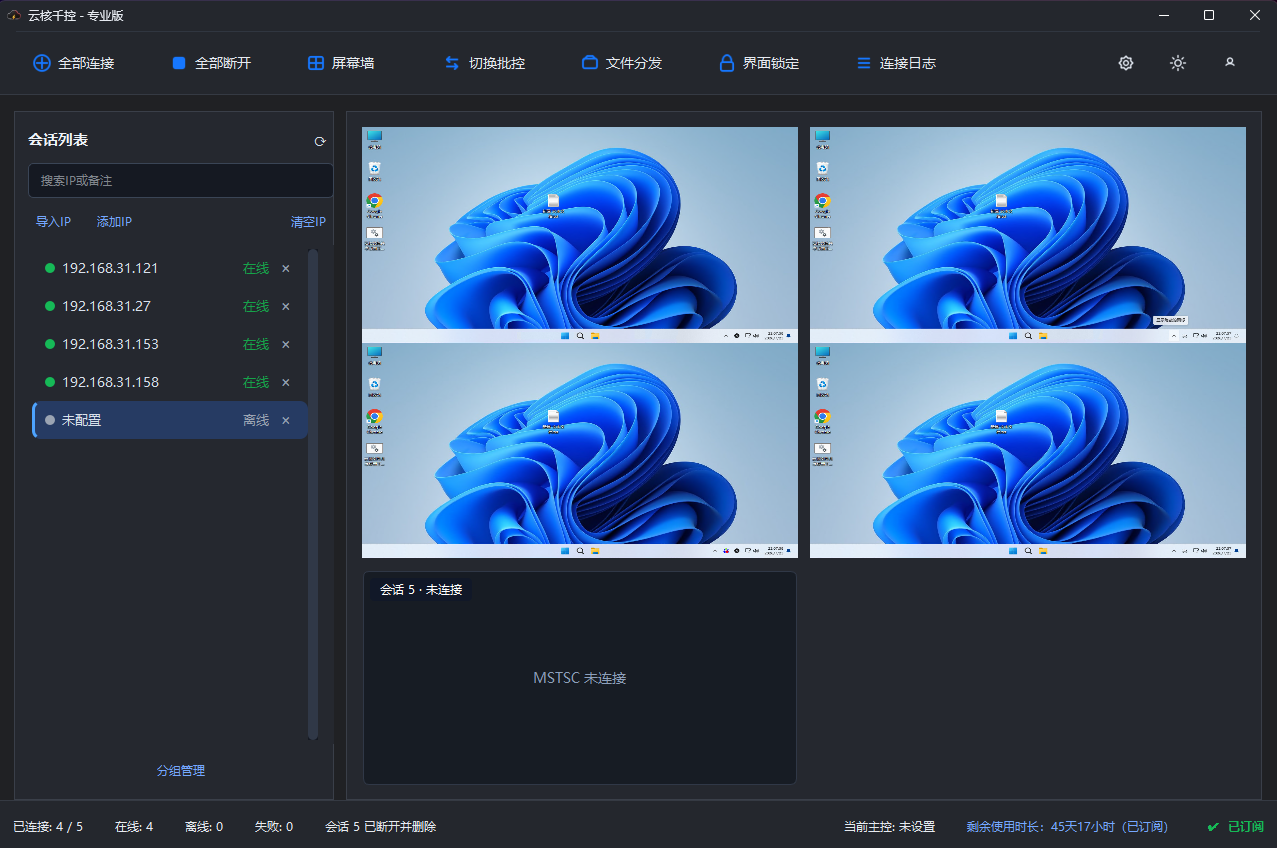This screenshot has height=848, width=1277.
Task: Activate 界面锁定 interface lock
Action: point(759,63)
